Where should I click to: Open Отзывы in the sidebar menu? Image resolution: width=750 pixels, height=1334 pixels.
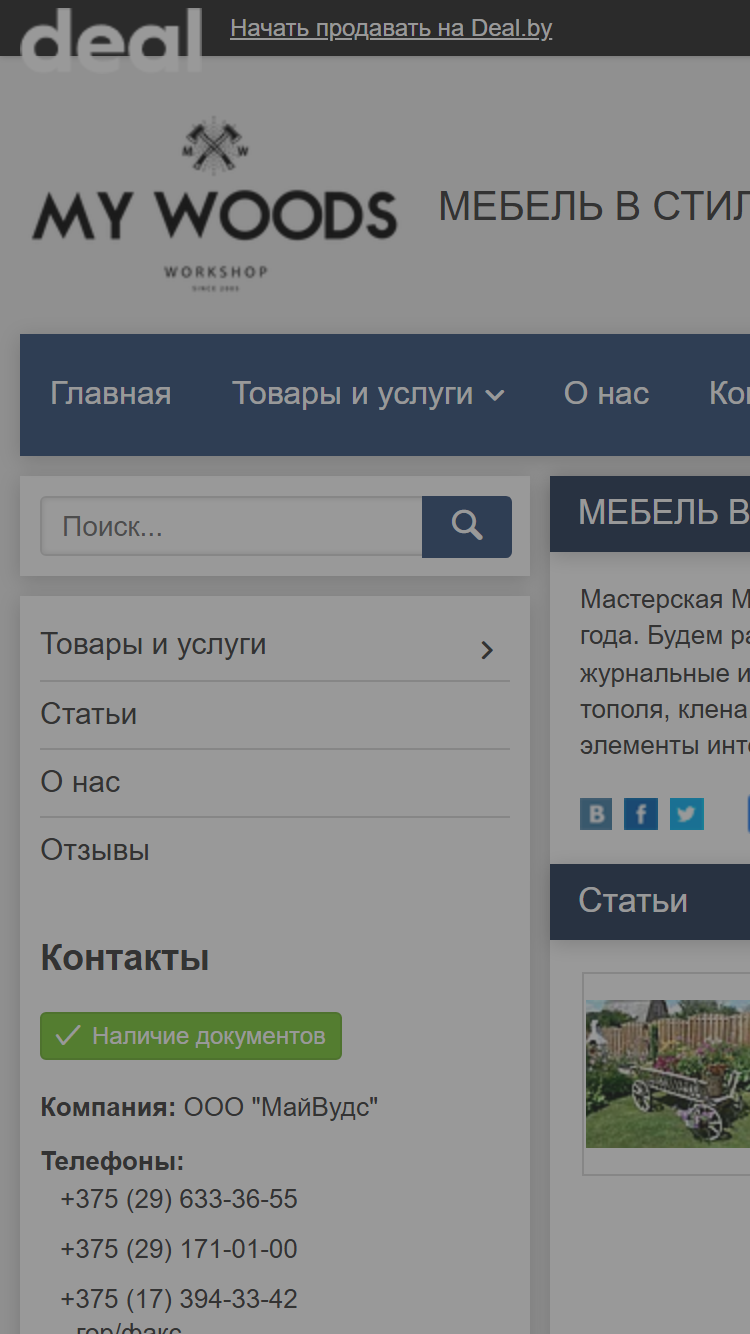[95, 850]
